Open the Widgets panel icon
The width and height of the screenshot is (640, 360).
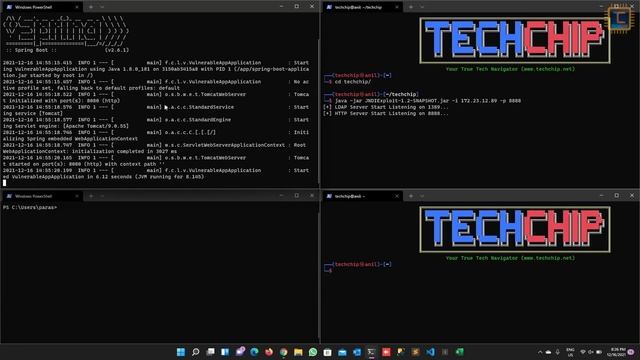225,352
